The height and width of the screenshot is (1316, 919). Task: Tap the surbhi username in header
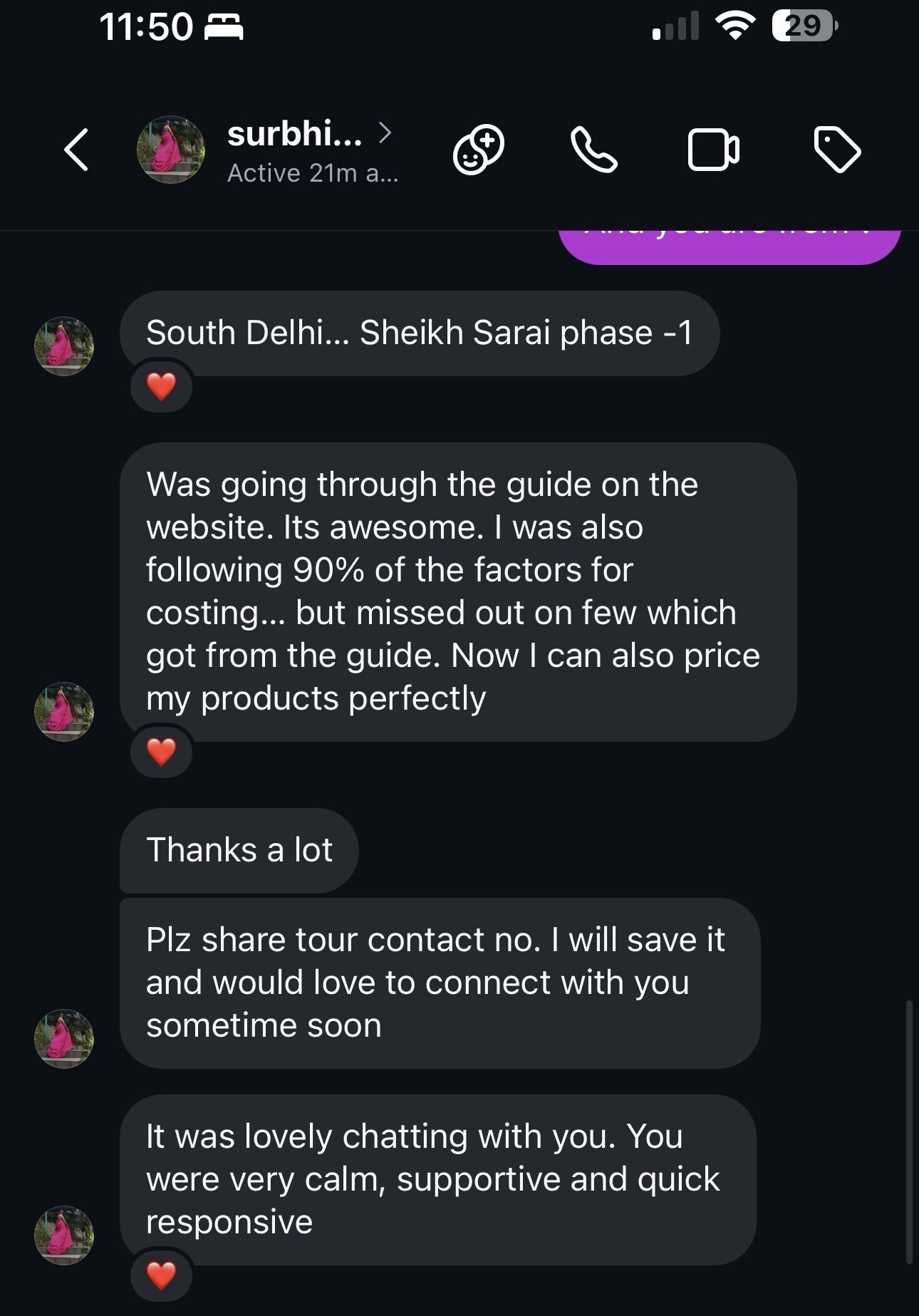pos(294,133)
